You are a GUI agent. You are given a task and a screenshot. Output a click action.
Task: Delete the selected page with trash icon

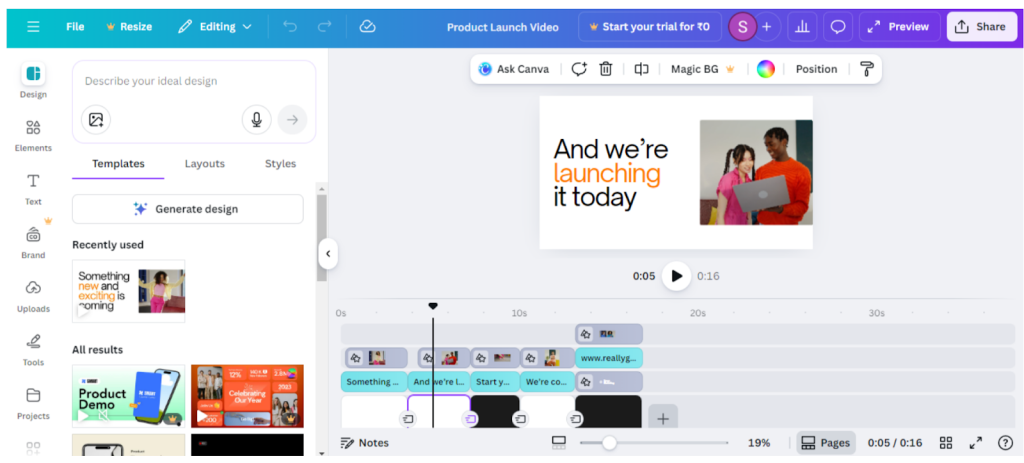click(x=606, y=69)
